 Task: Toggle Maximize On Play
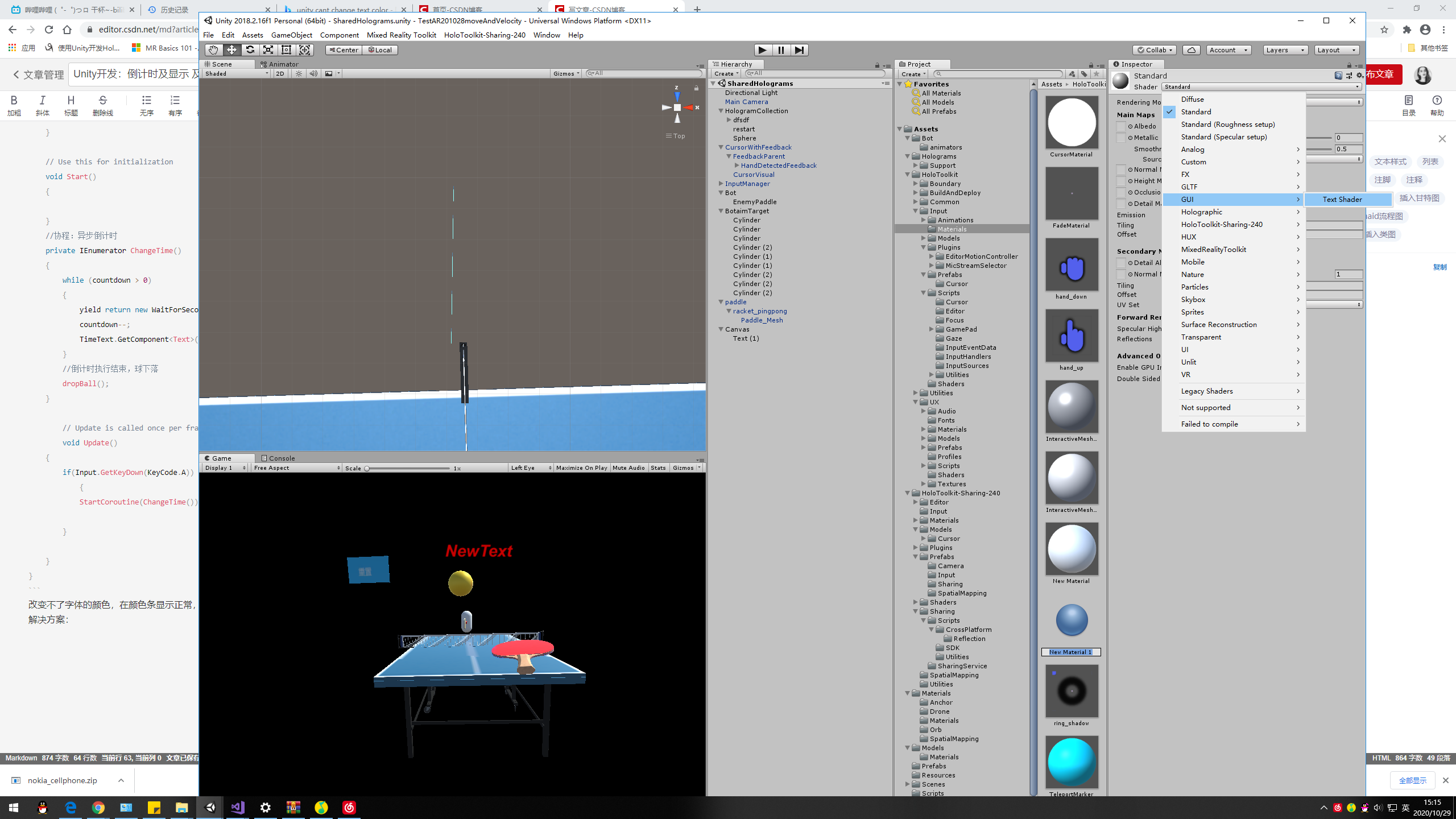(x=581, y=468)
